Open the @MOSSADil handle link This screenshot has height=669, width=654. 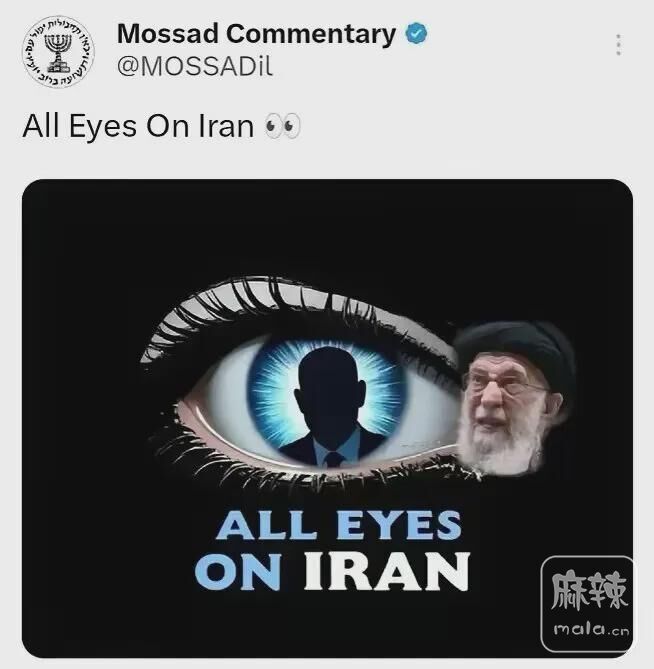[195, 67]
